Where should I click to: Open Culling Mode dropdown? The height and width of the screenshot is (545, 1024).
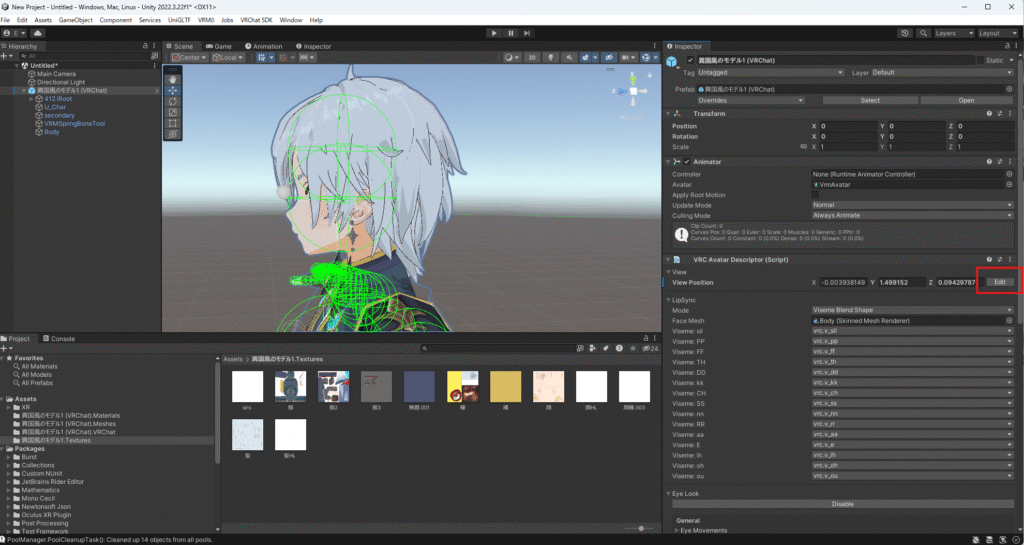(x=912, y=215)
